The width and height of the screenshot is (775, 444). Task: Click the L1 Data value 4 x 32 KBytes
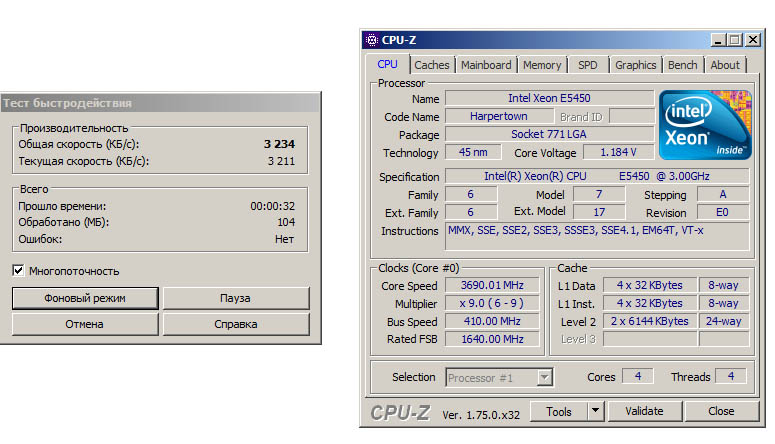click(x=649, y=285)
